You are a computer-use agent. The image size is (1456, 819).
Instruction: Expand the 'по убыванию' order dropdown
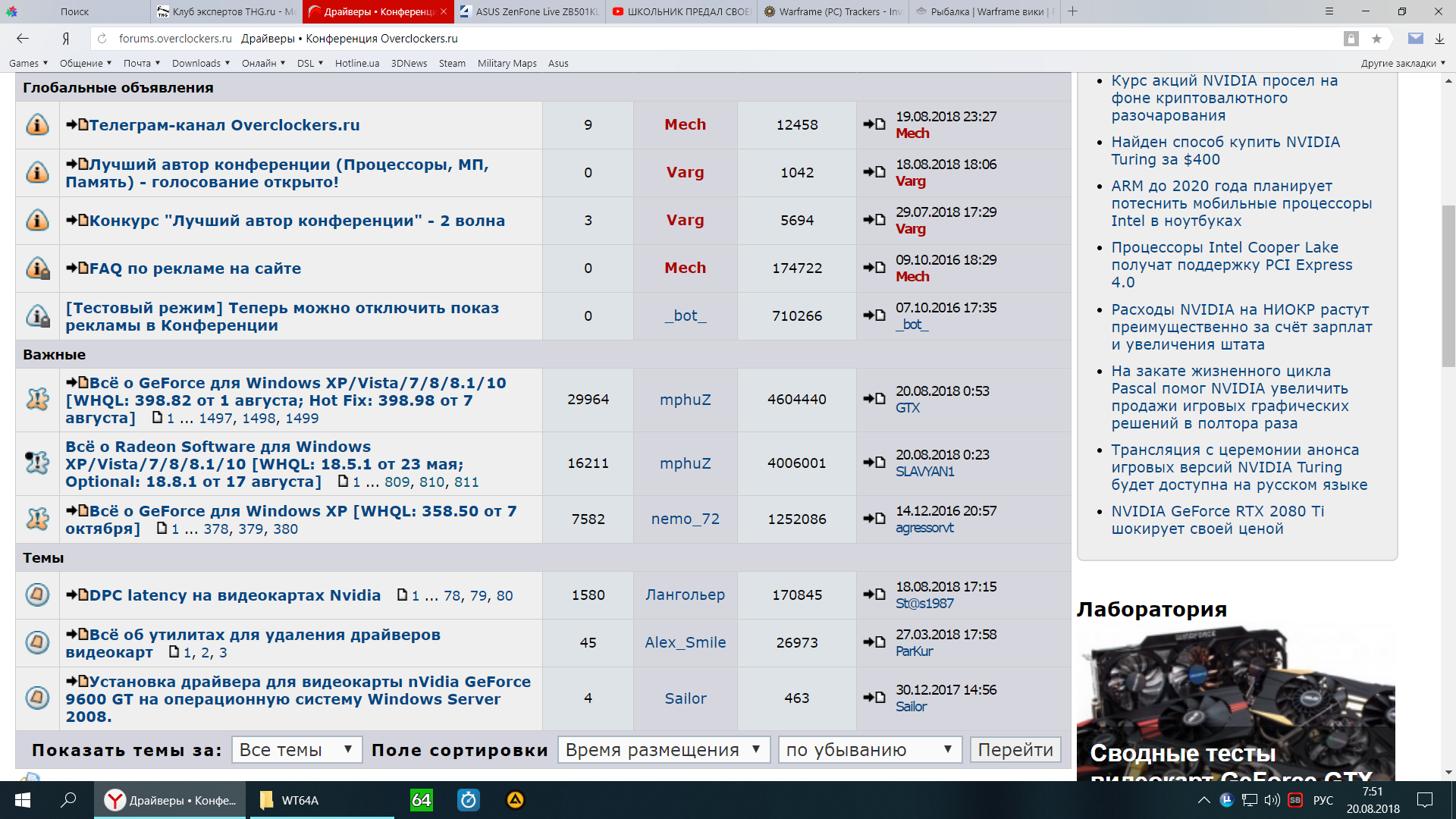click(x=869, y=750)
